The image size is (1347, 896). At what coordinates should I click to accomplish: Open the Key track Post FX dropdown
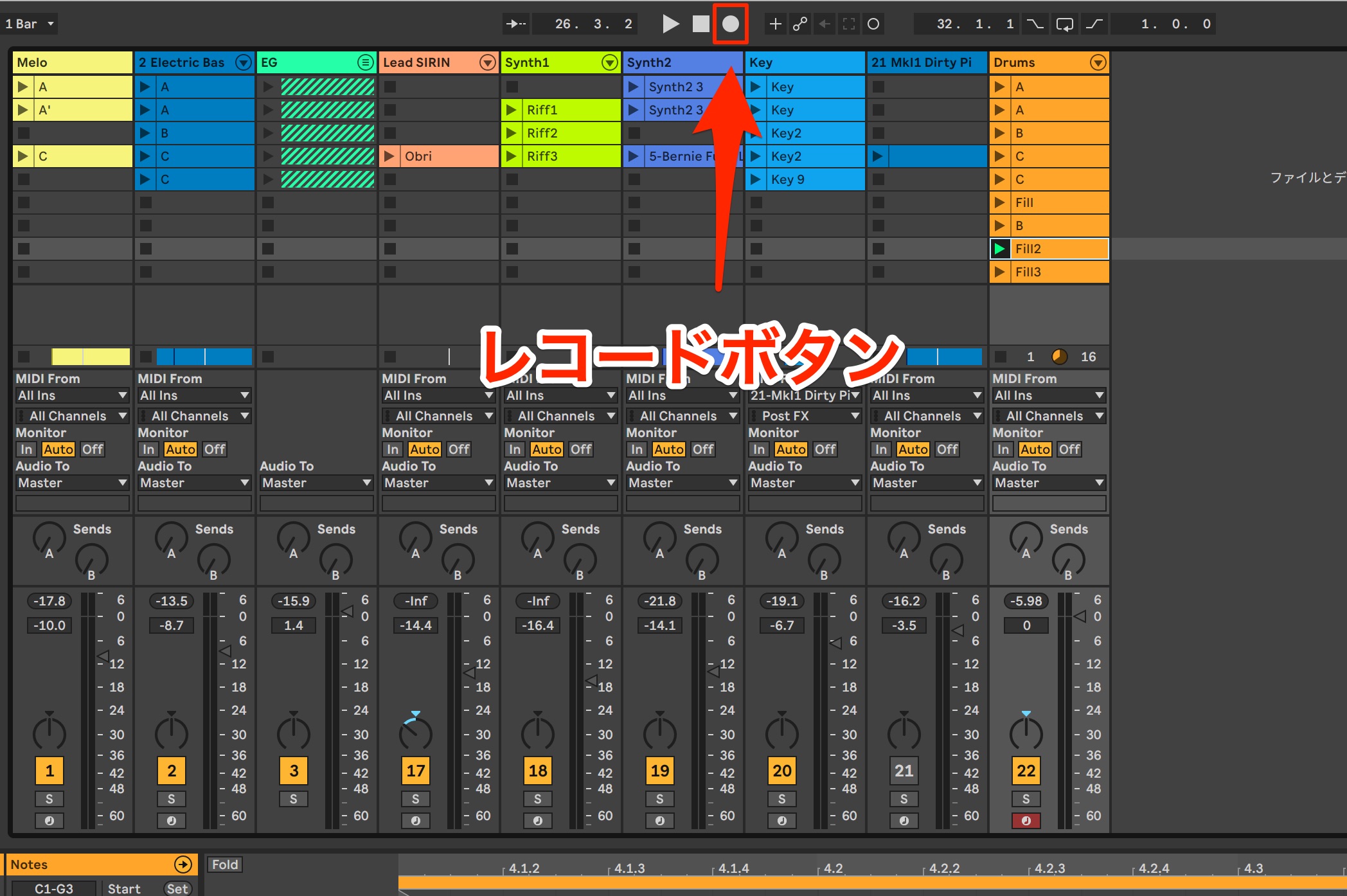[x=805, y=416]
